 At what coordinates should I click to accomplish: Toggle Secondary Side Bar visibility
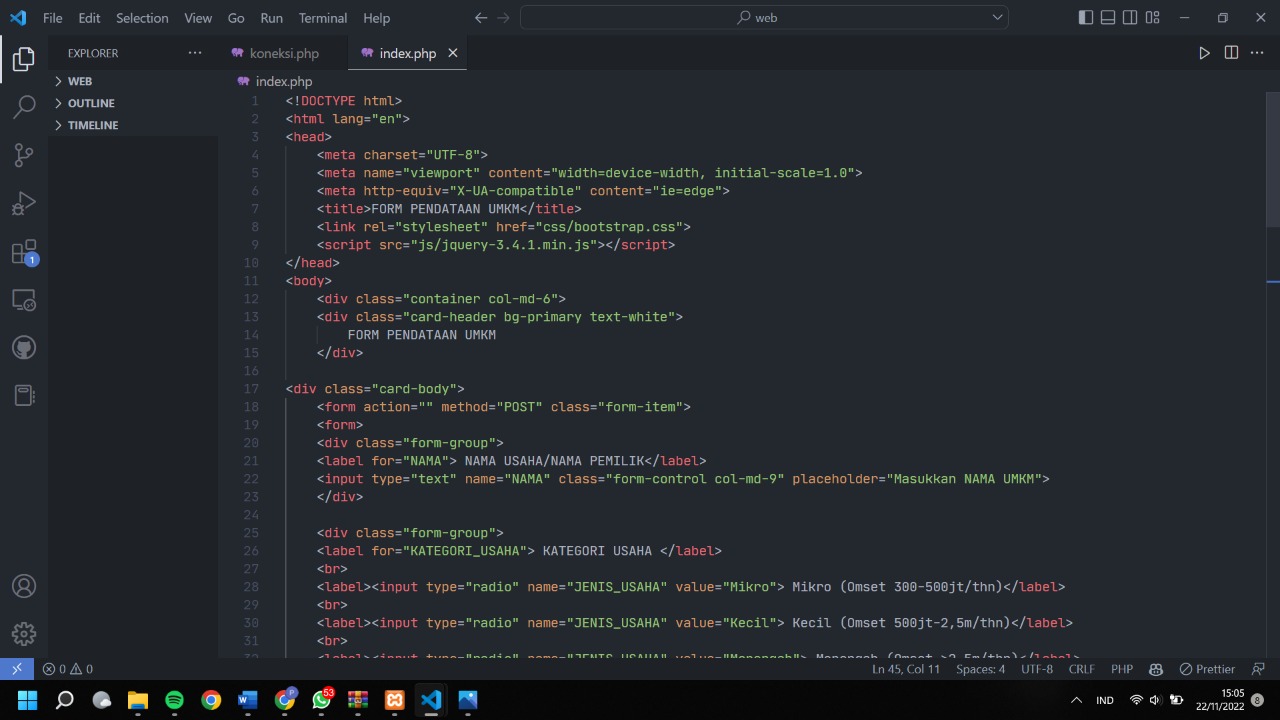pos(1130,18)
